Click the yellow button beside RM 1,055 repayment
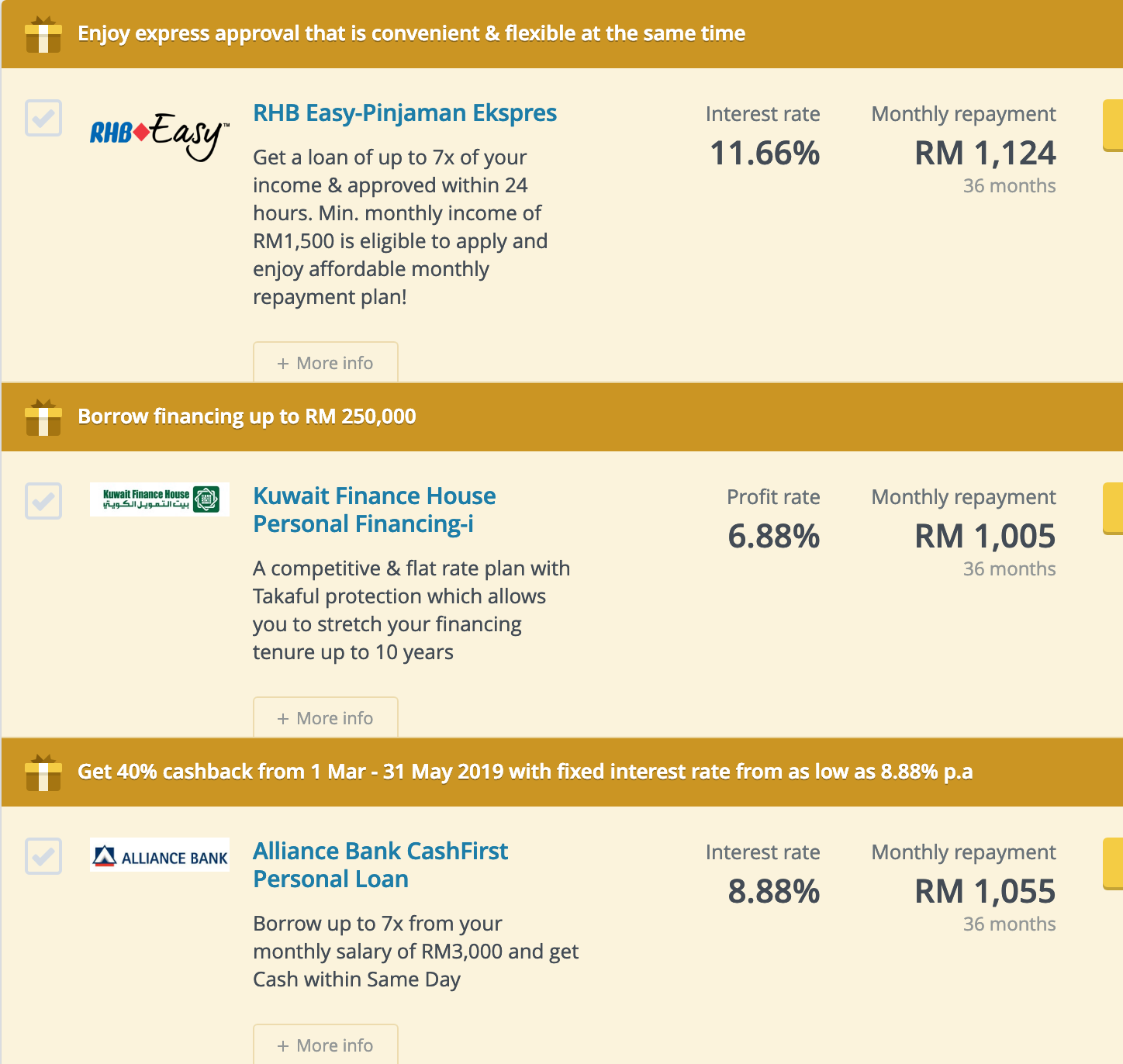1123x1064 pixels. coord(1113,863)
